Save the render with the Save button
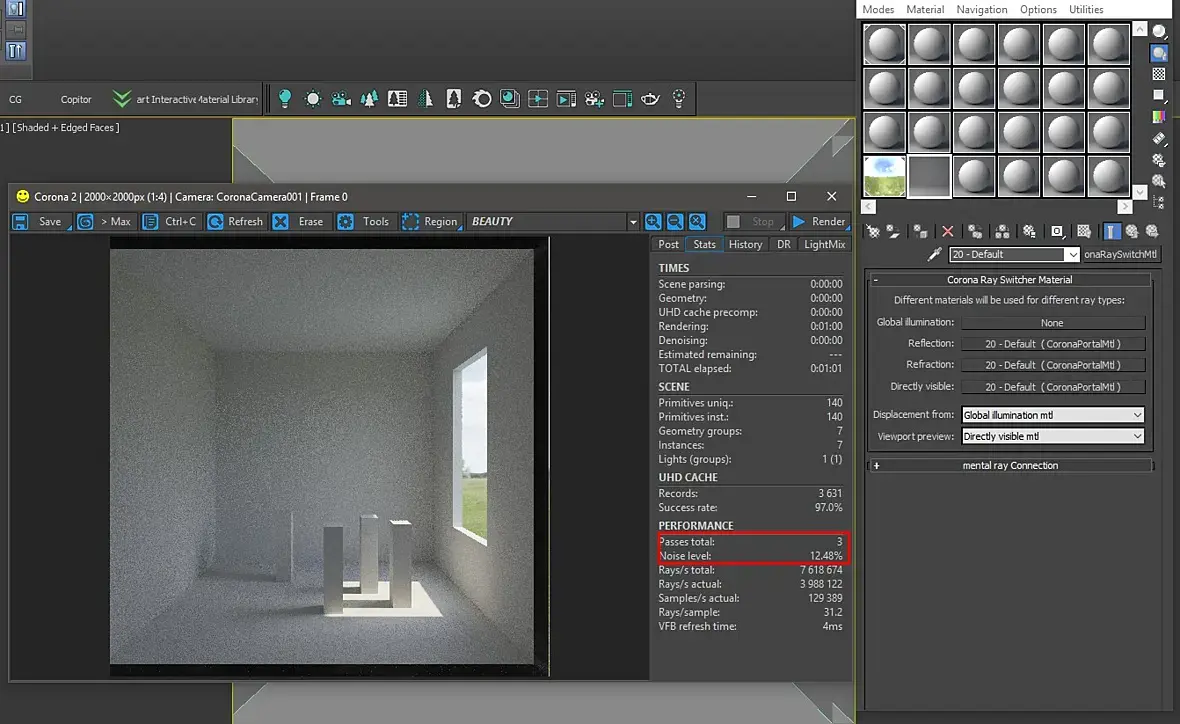Screen dimensions: 1180x724 (41, 221)
